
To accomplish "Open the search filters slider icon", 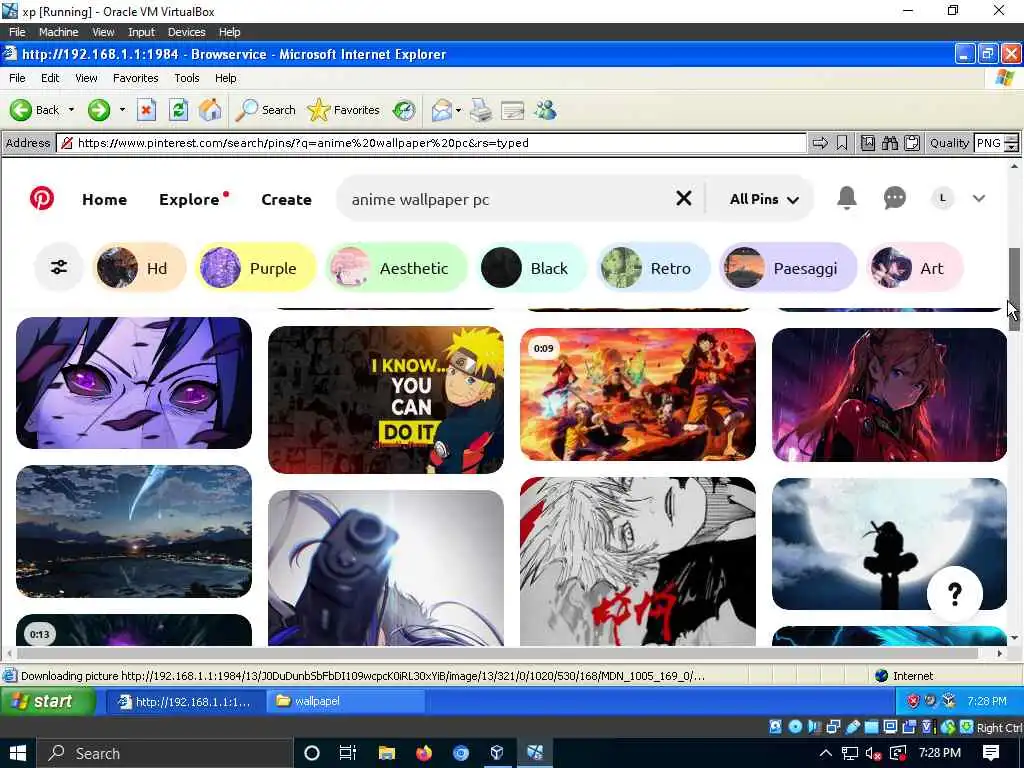I will [59, 267].
